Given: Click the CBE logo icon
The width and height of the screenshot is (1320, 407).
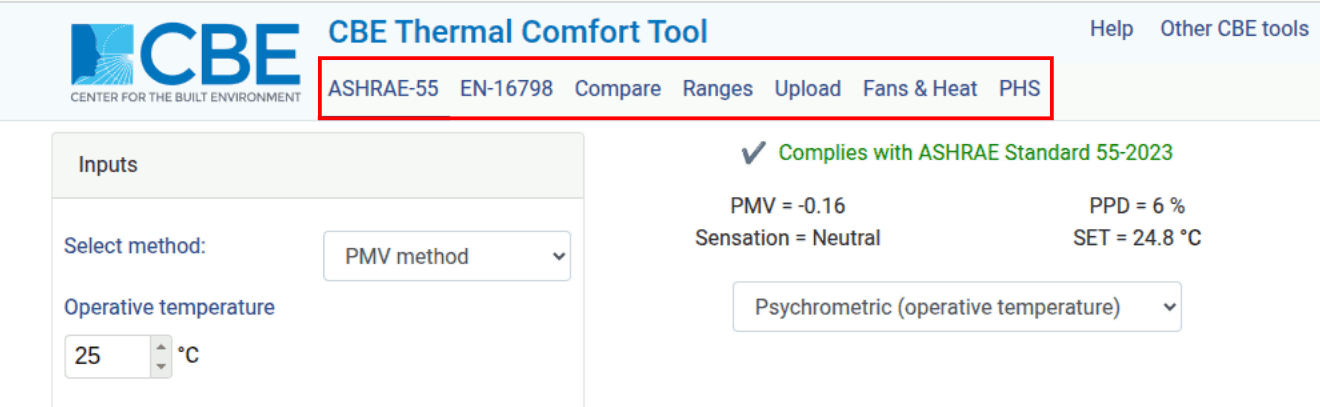Looking at the screenshot, I should [185, 62].
